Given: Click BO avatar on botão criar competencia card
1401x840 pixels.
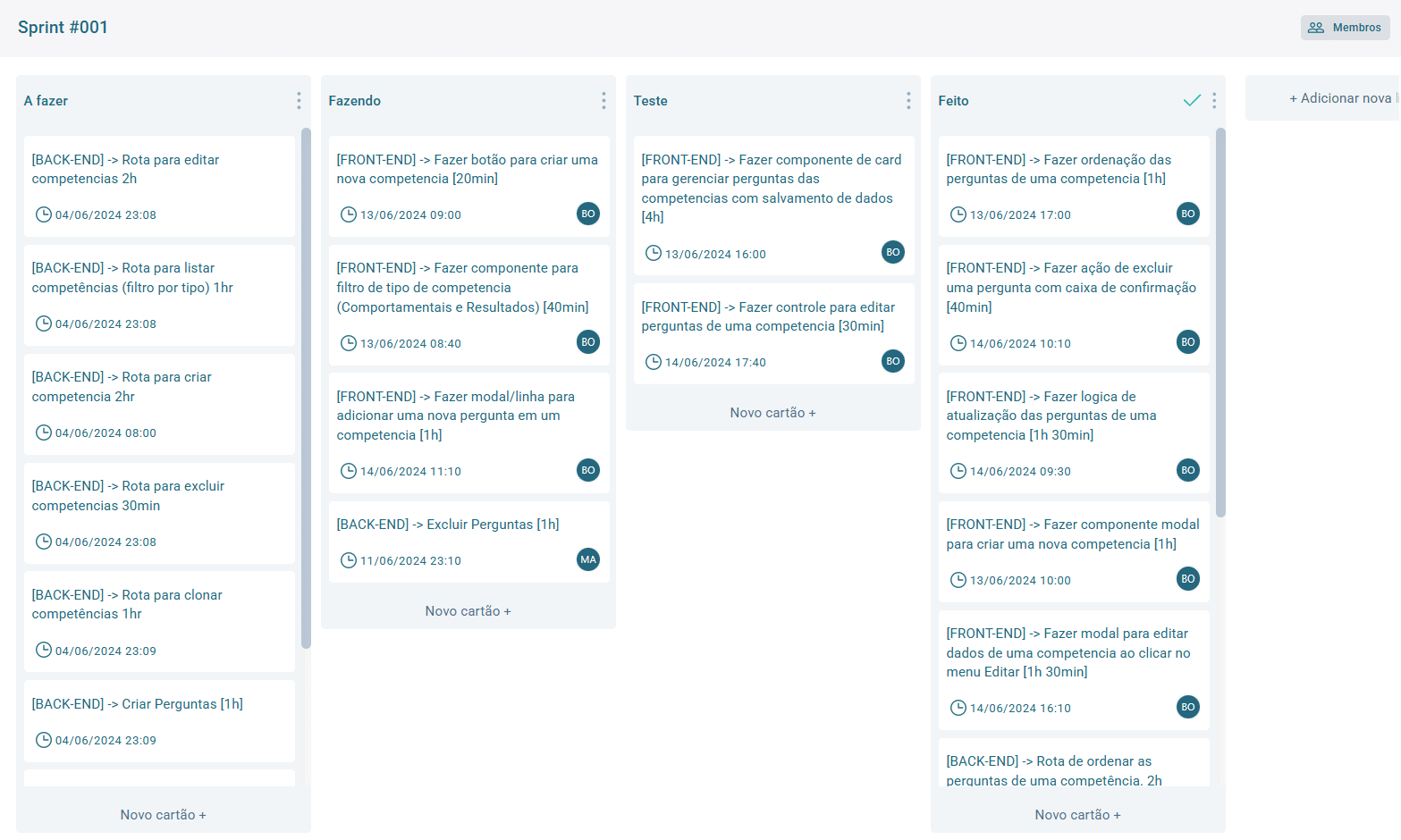Looking at the screenshot, I should tap(587, 214).
